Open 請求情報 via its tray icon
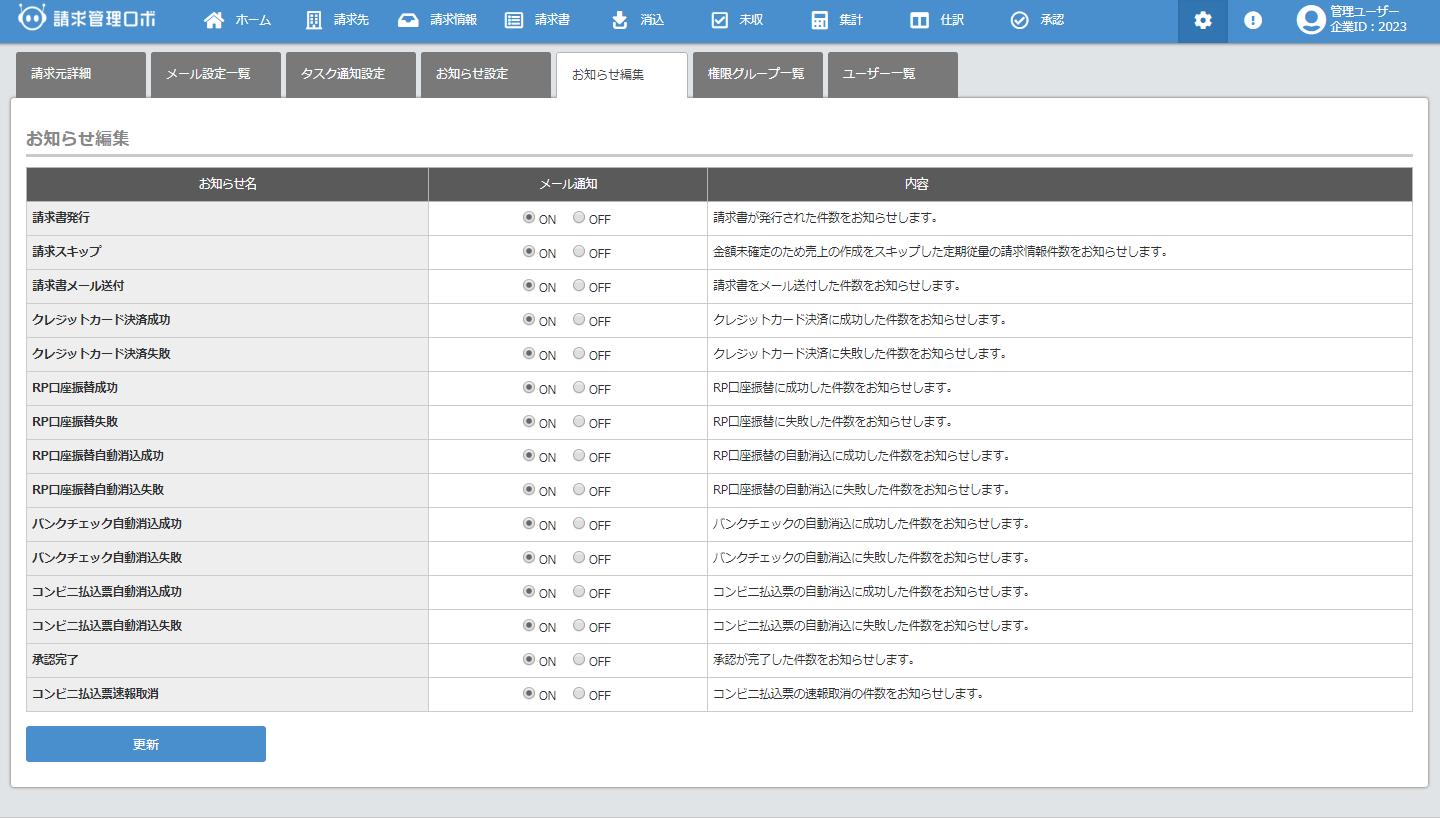This screenshot has height=818, width=1440. (x=408, y=20)
